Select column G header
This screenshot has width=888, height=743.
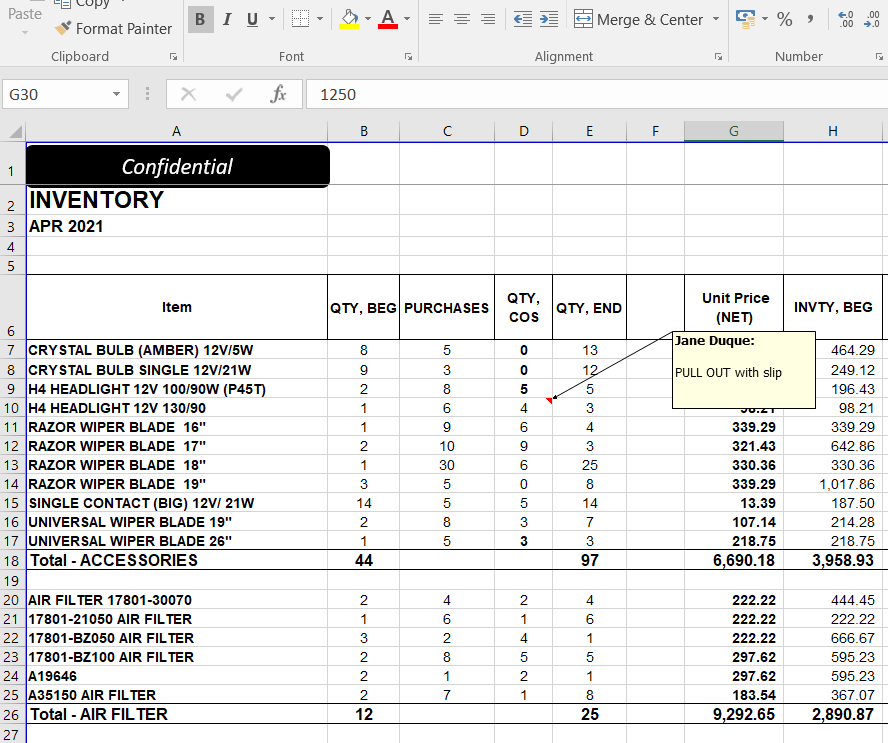734,131
